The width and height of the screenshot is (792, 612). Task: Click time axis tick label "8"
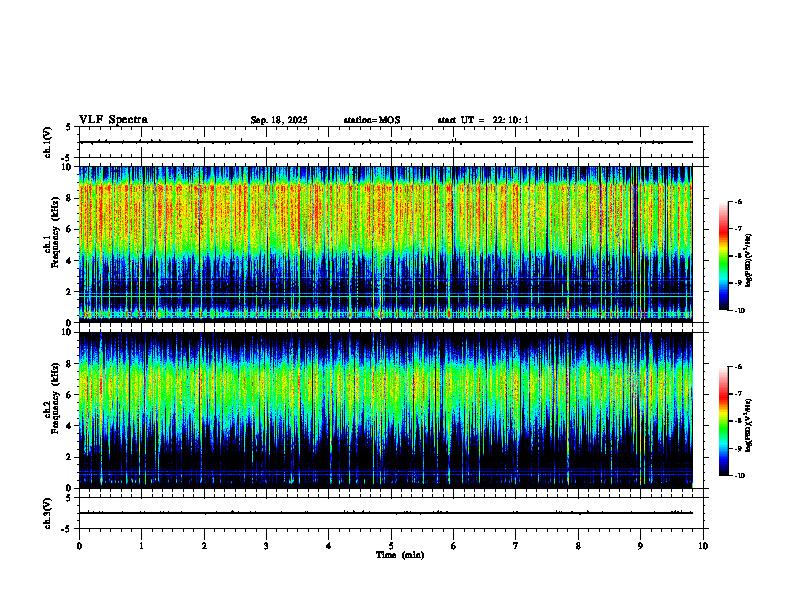578,546
